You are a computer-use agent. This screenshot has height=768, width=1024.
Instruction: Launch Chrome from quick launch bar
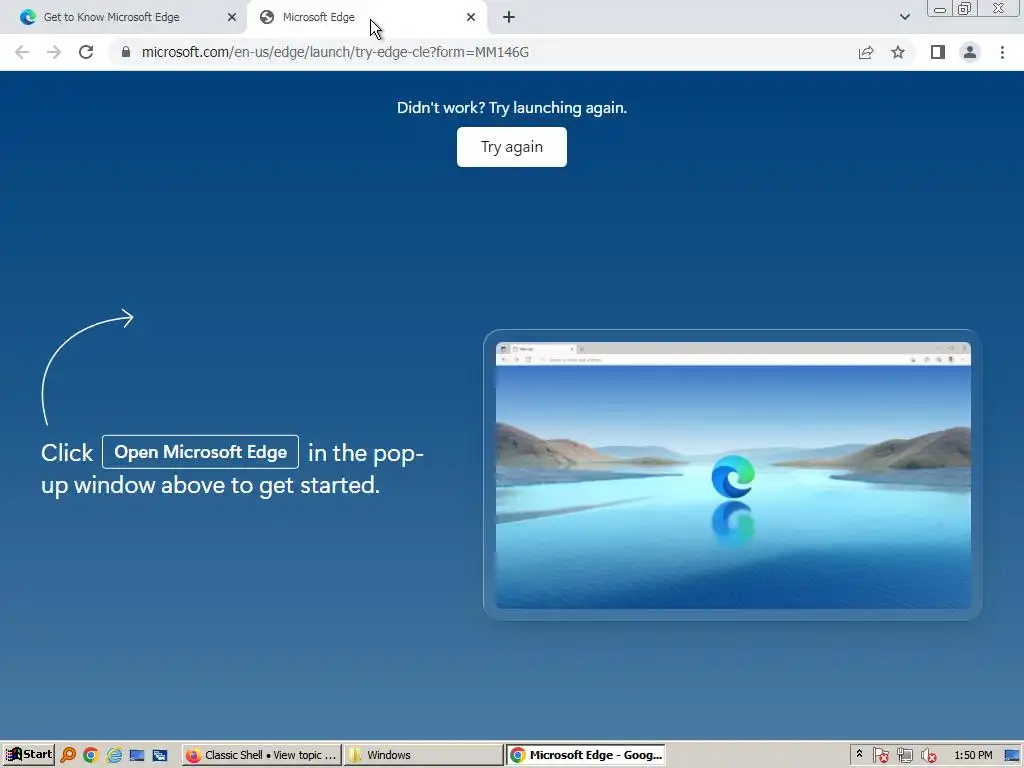click(91, 755)
